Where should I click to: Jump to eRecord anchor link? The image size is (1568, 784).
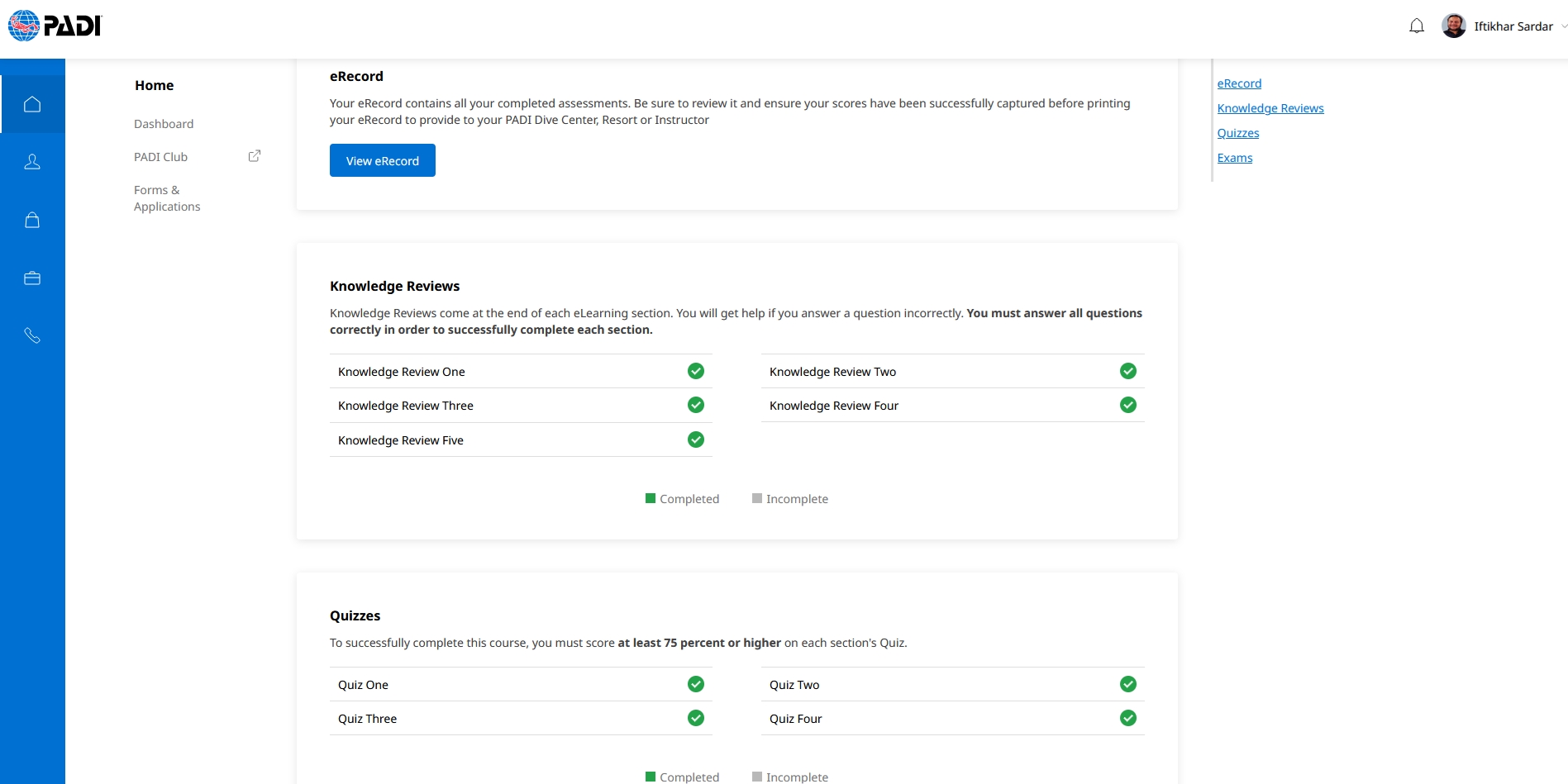tap(1239, 83)
